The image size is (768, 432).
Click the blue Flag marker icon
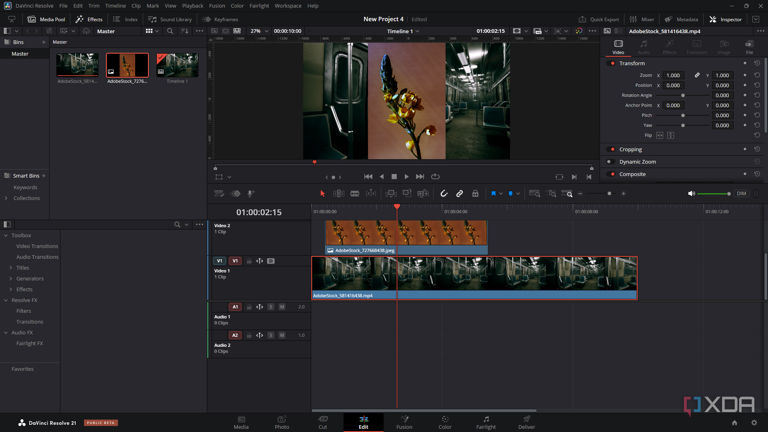coord(493,193)
